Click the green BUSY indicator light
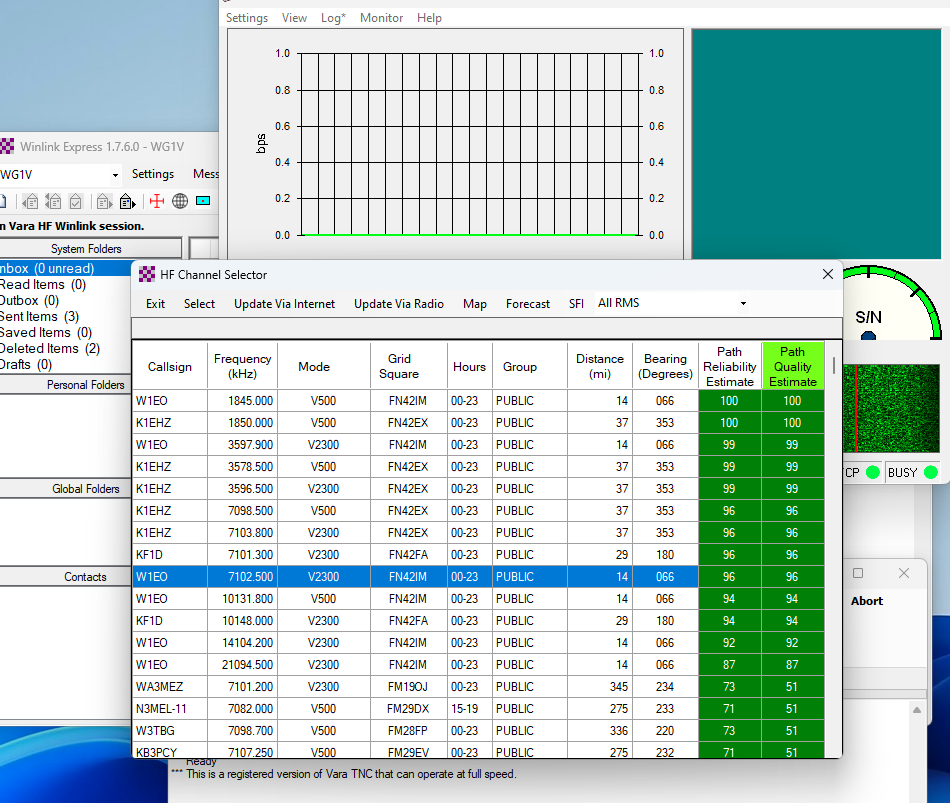This screenshot has height=803, width=950. (930, 472)
